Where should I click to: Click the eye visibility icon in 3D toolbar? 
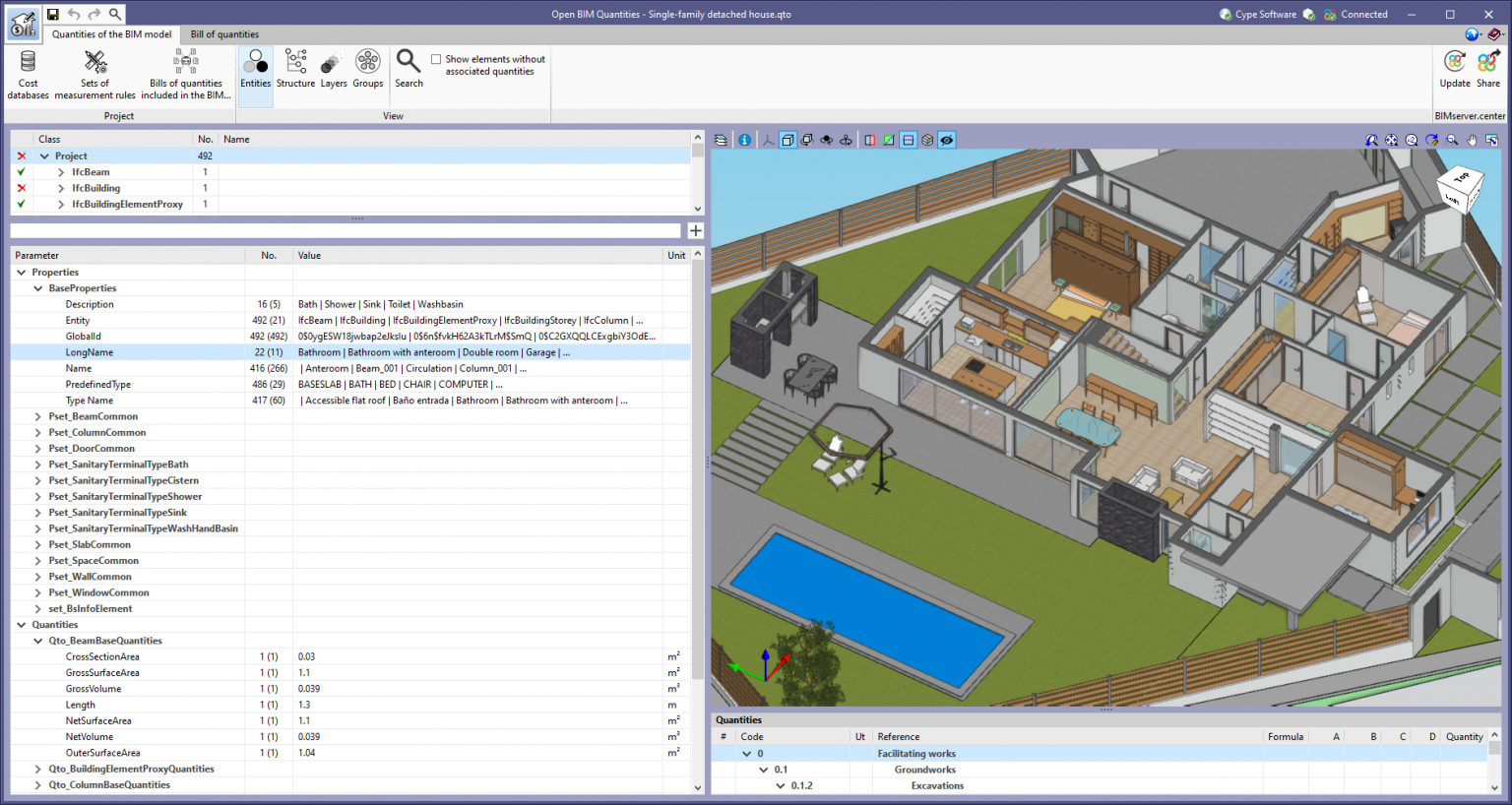coord(947,140)
